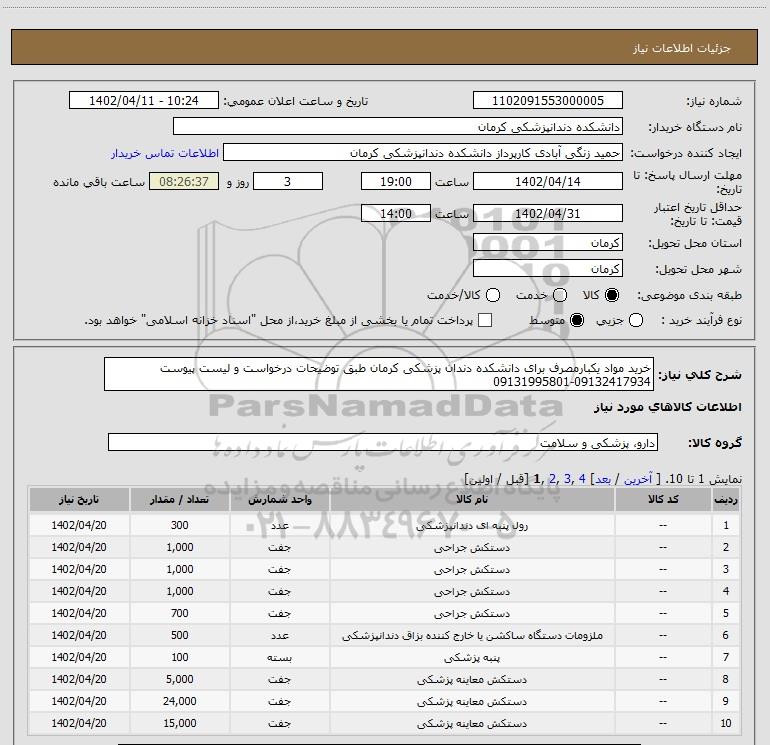Open اطلاعات تماس خریدار link
Viewport: 770px width, 745px height.
coord(165,153)
